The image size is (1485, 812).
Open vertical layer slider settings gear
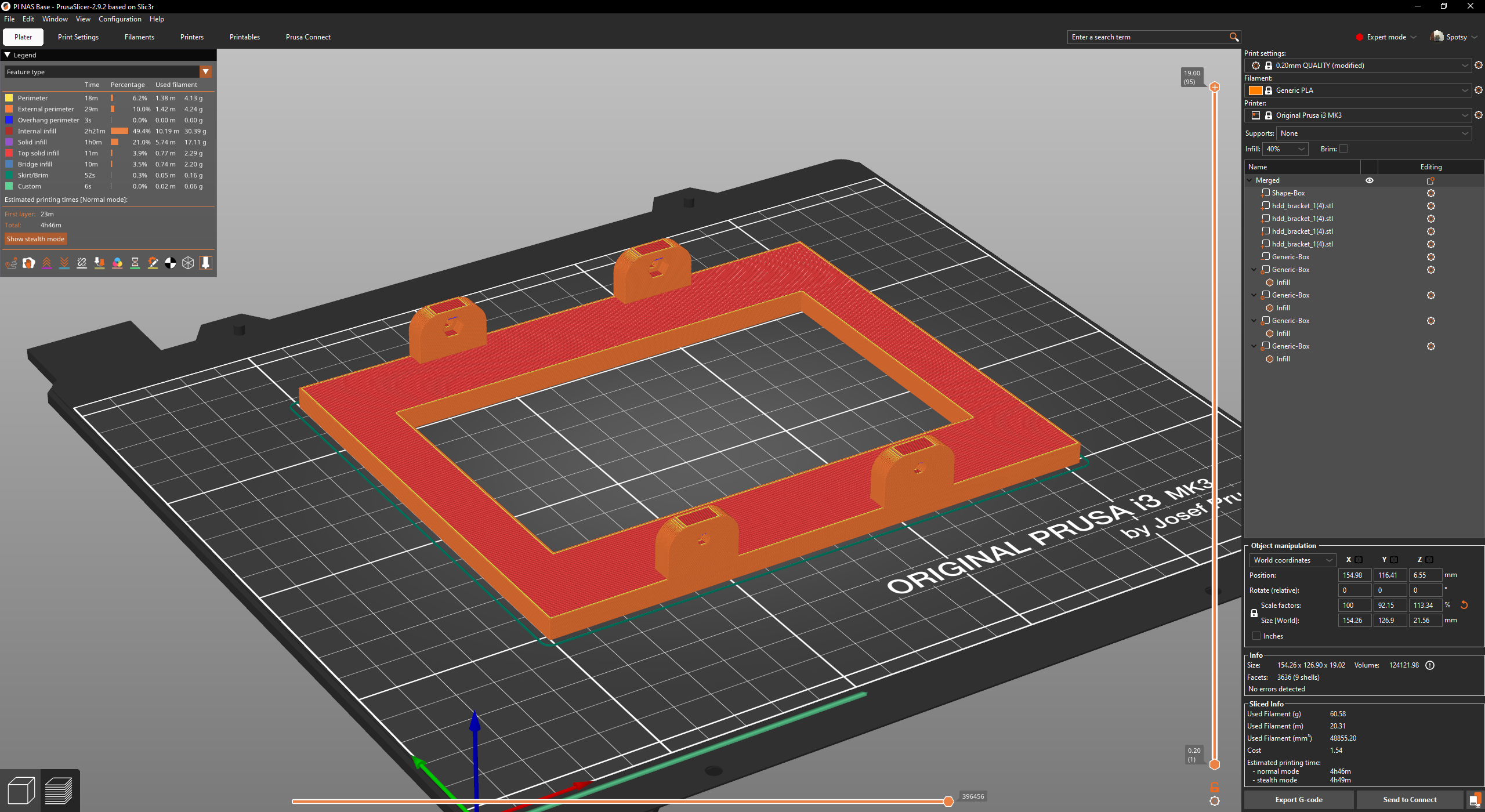pyautogui.click(x=1215, y=801)
